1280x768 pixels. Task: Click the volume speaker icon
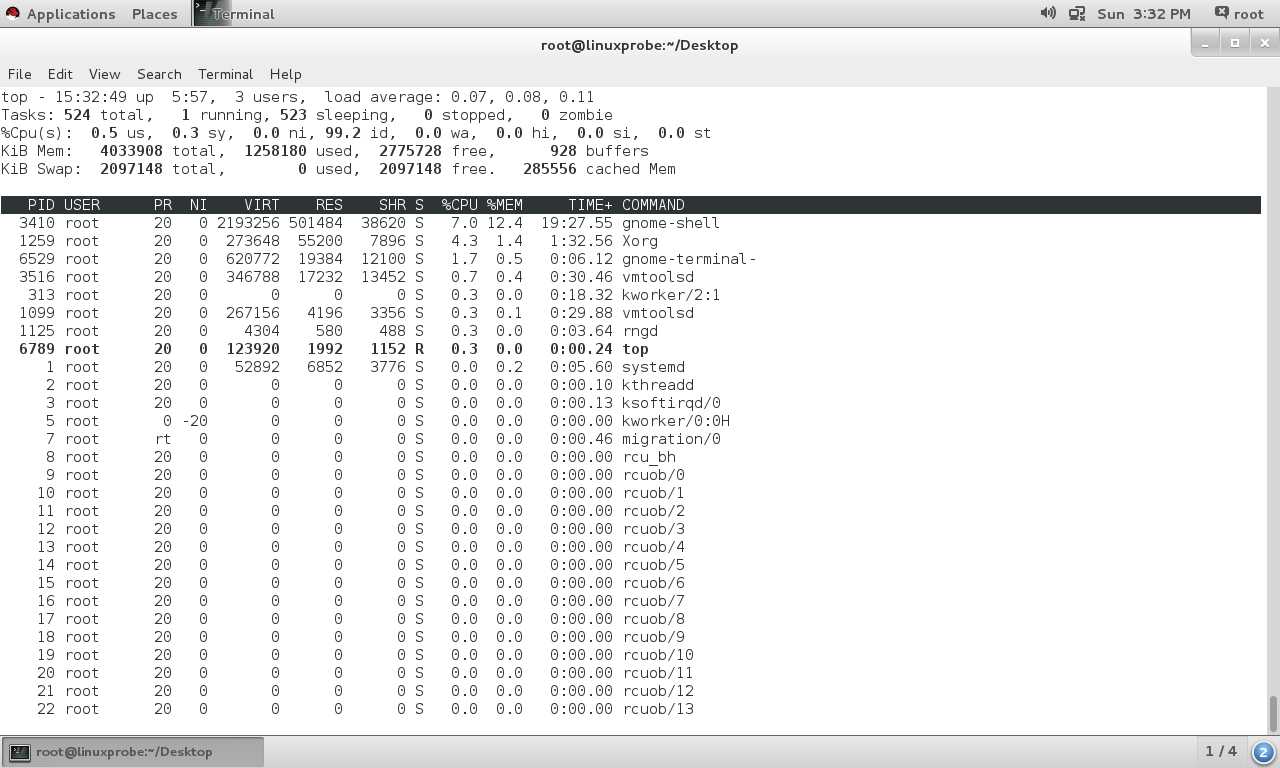1048,13
